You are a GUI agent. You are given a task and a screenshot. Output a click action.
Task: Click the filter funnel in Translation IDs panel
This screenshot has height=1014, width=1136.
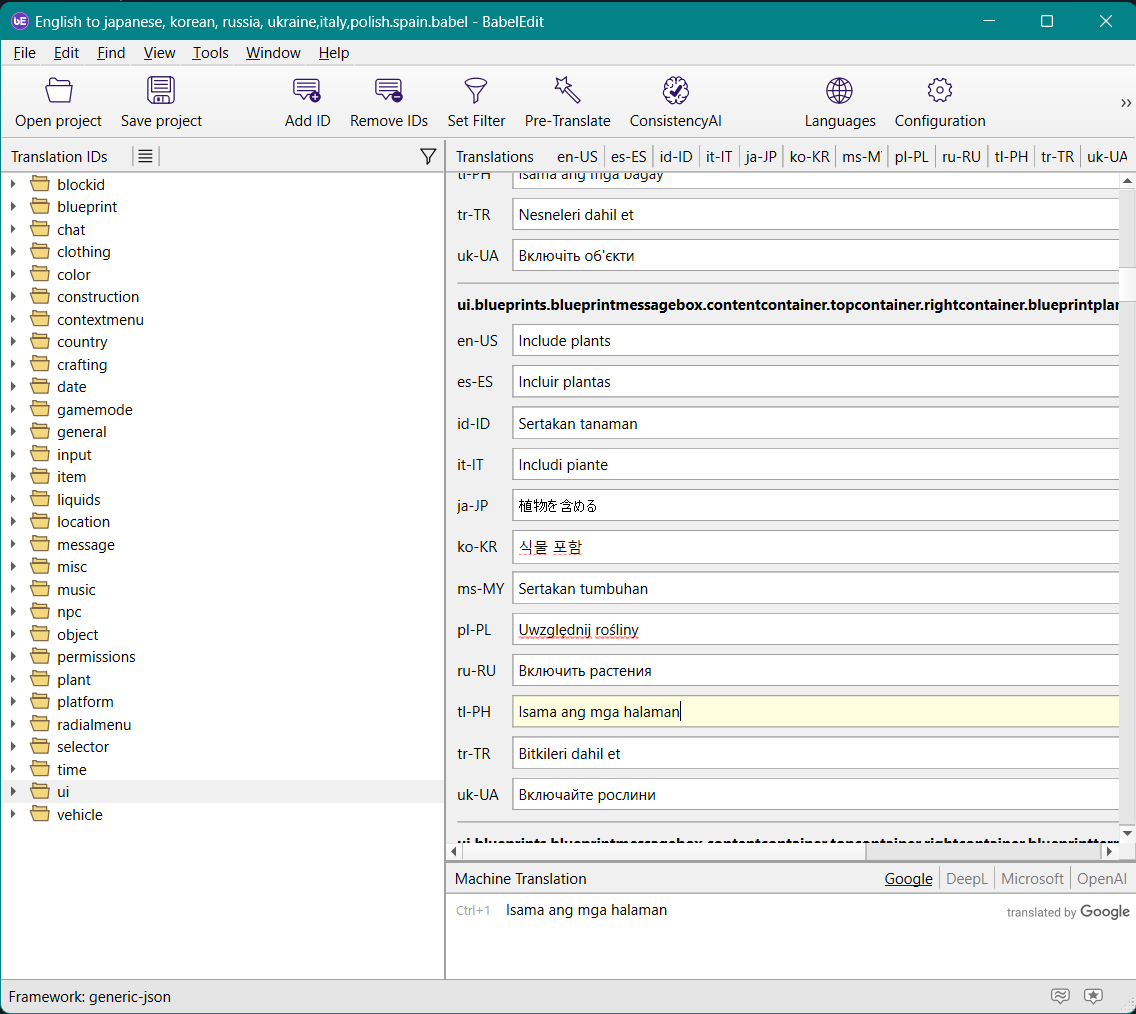(428, 156)
